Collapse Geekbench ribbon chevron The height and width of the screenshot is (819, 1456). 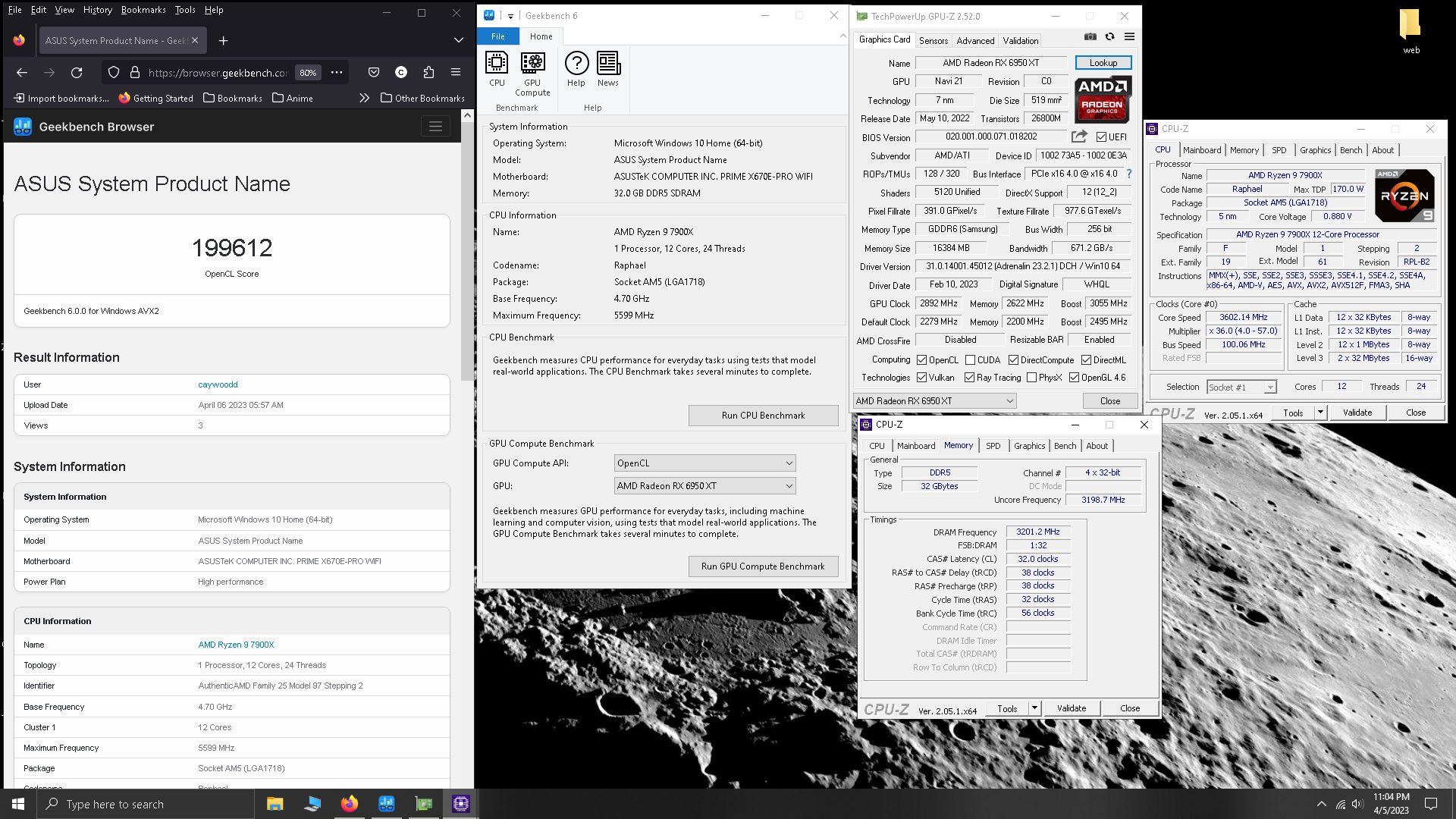(x=843, y=36)
